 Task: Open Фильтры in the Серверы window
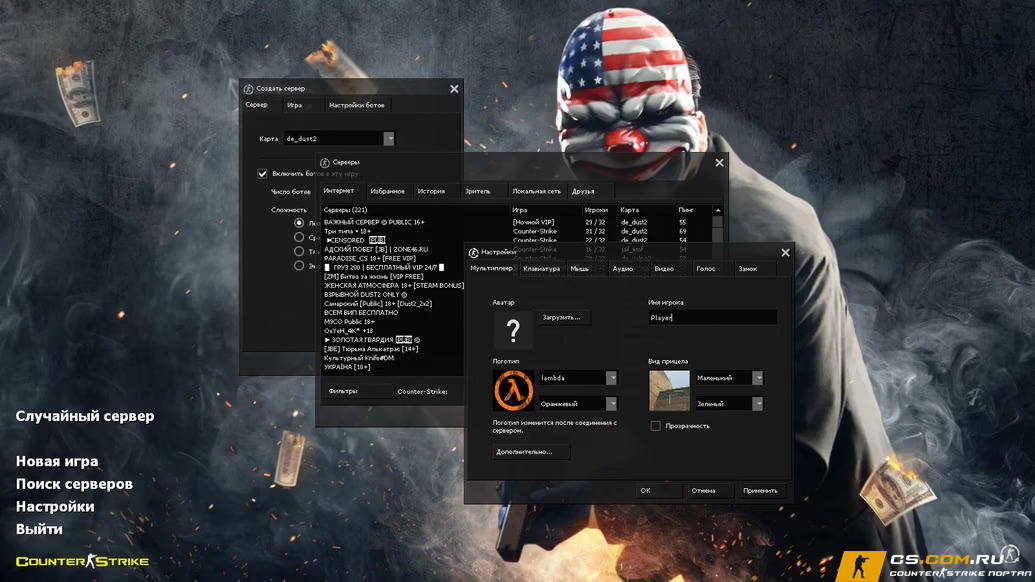tap(358, 391)
